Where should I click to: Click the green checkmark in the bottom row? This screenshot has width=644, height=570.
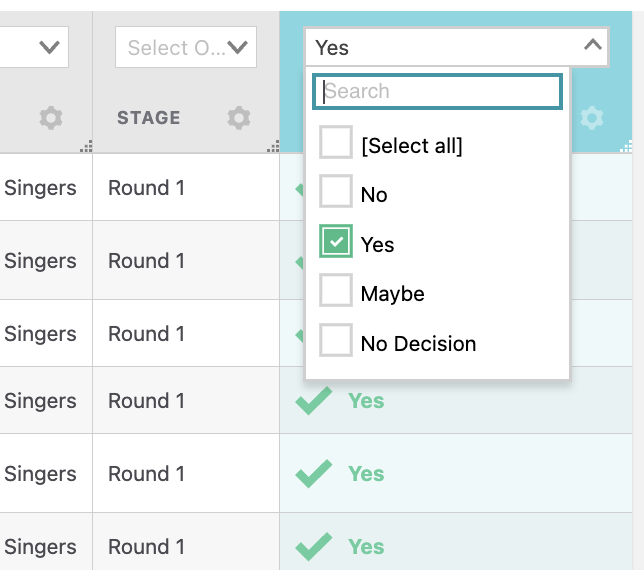314,547
